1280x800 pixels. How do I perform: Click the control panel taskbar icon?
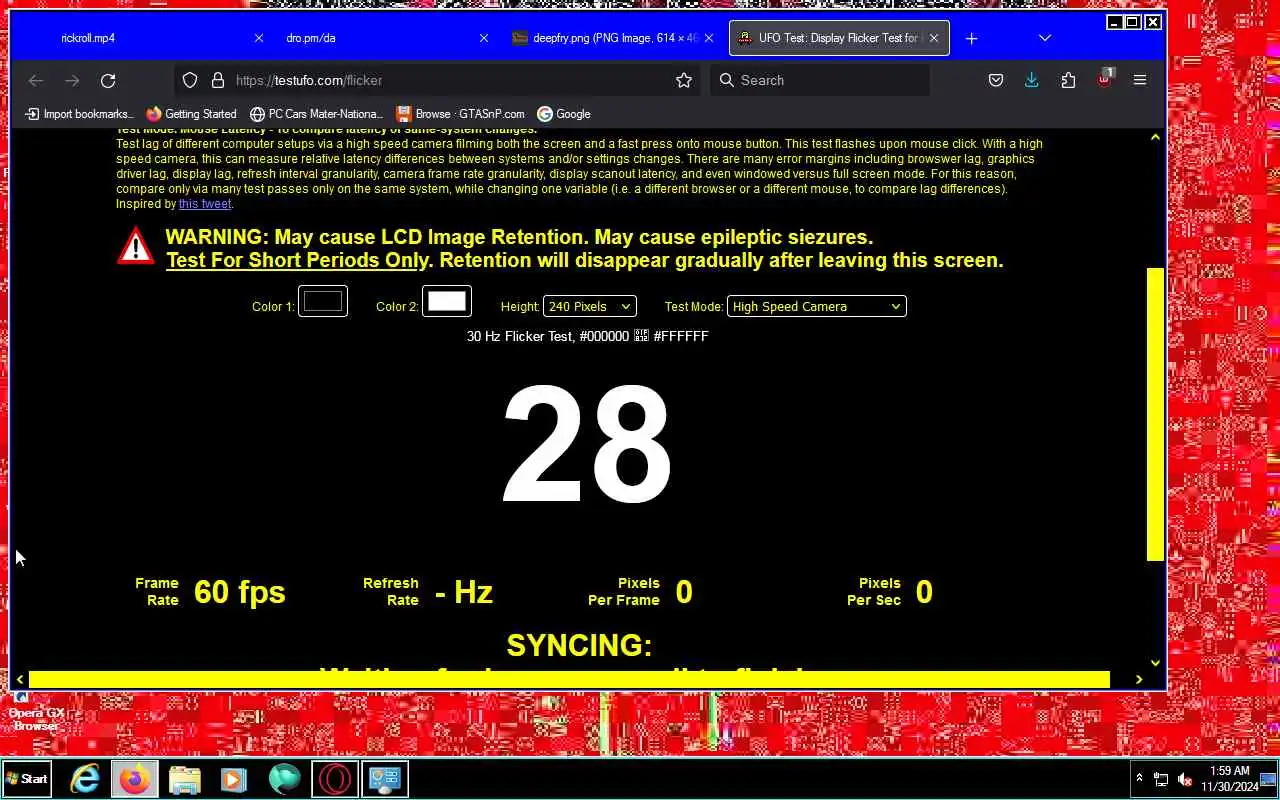click(x=385, y=778)
